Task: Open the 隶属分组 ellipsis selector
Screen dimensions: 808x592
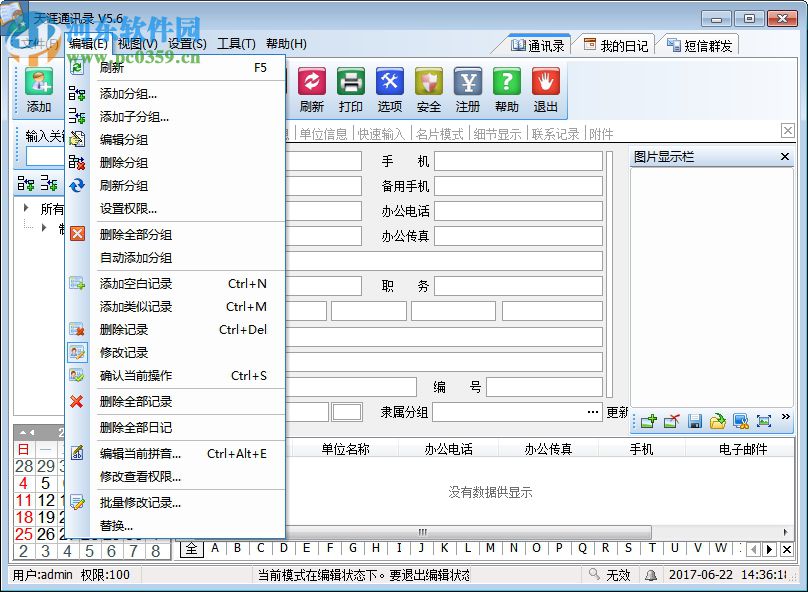Action: coord(593,412)
